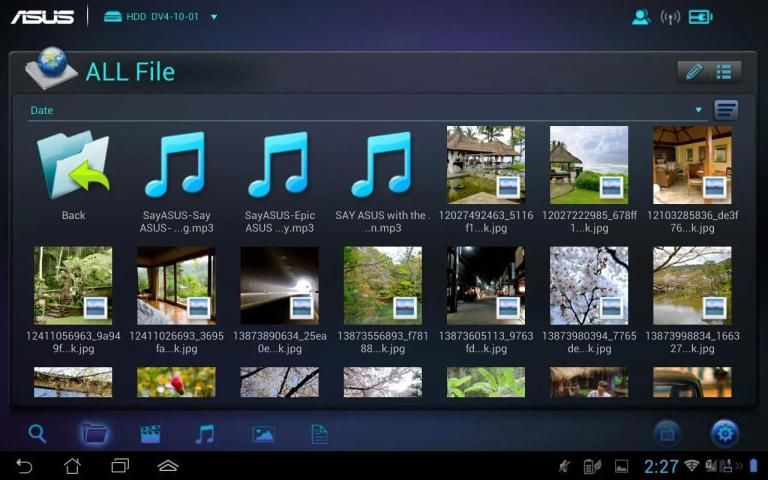Toggle the wireless signal icon at top
This screenshot has height=480, width=768.
pyautogui.click(x=670, y=17)
